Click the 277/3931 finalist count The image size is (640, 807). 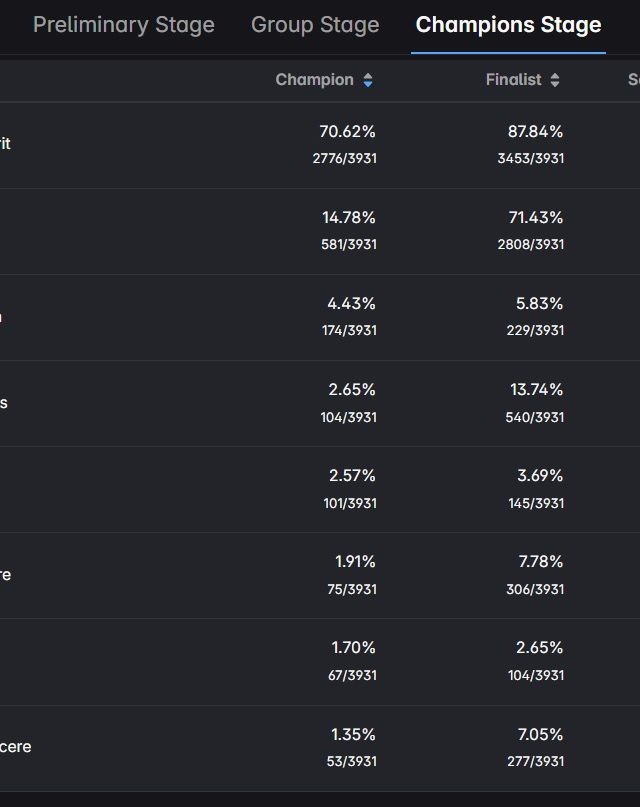tap(535, 761)
